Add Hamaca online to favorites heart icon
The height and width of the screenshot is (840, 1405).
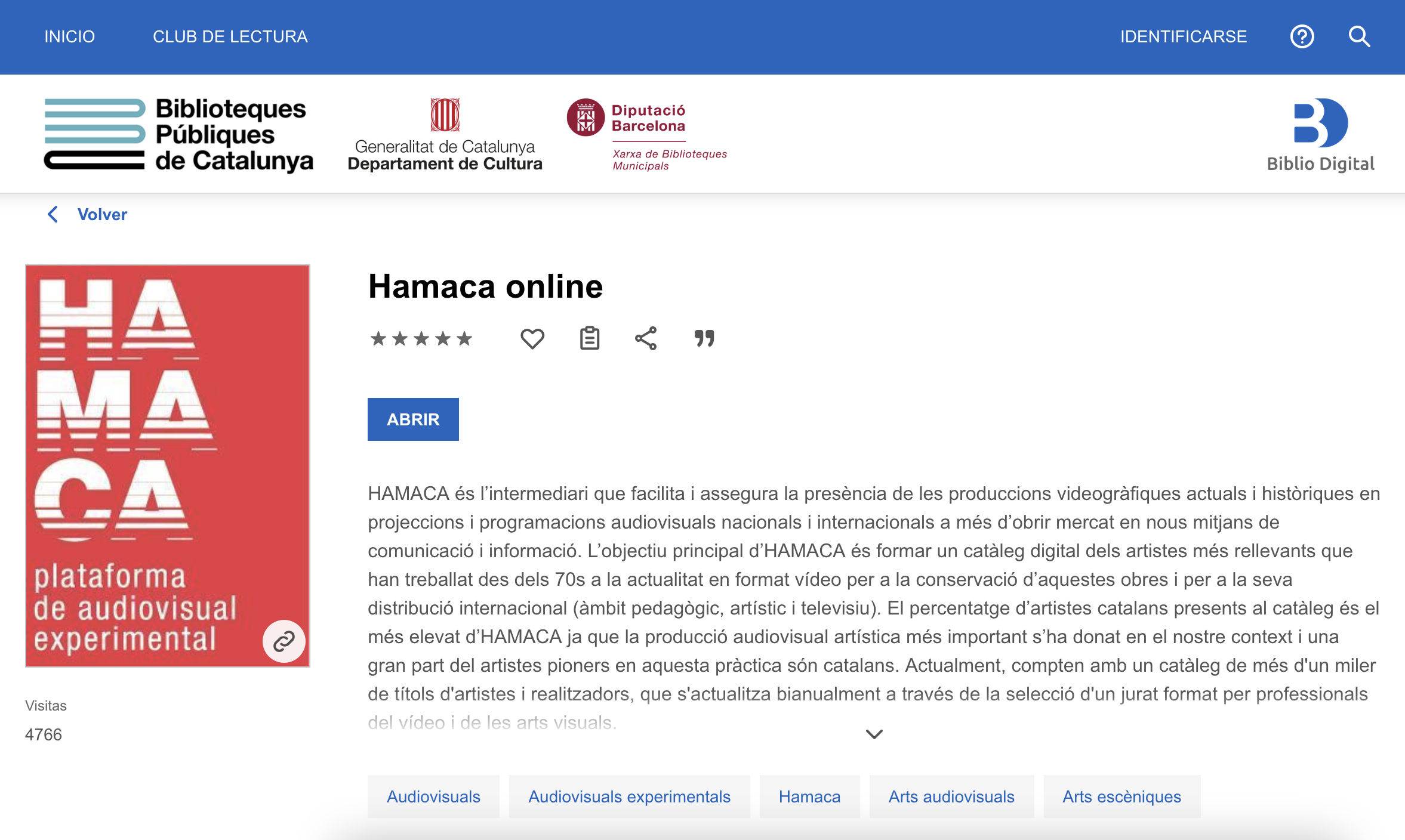point(532,339)
